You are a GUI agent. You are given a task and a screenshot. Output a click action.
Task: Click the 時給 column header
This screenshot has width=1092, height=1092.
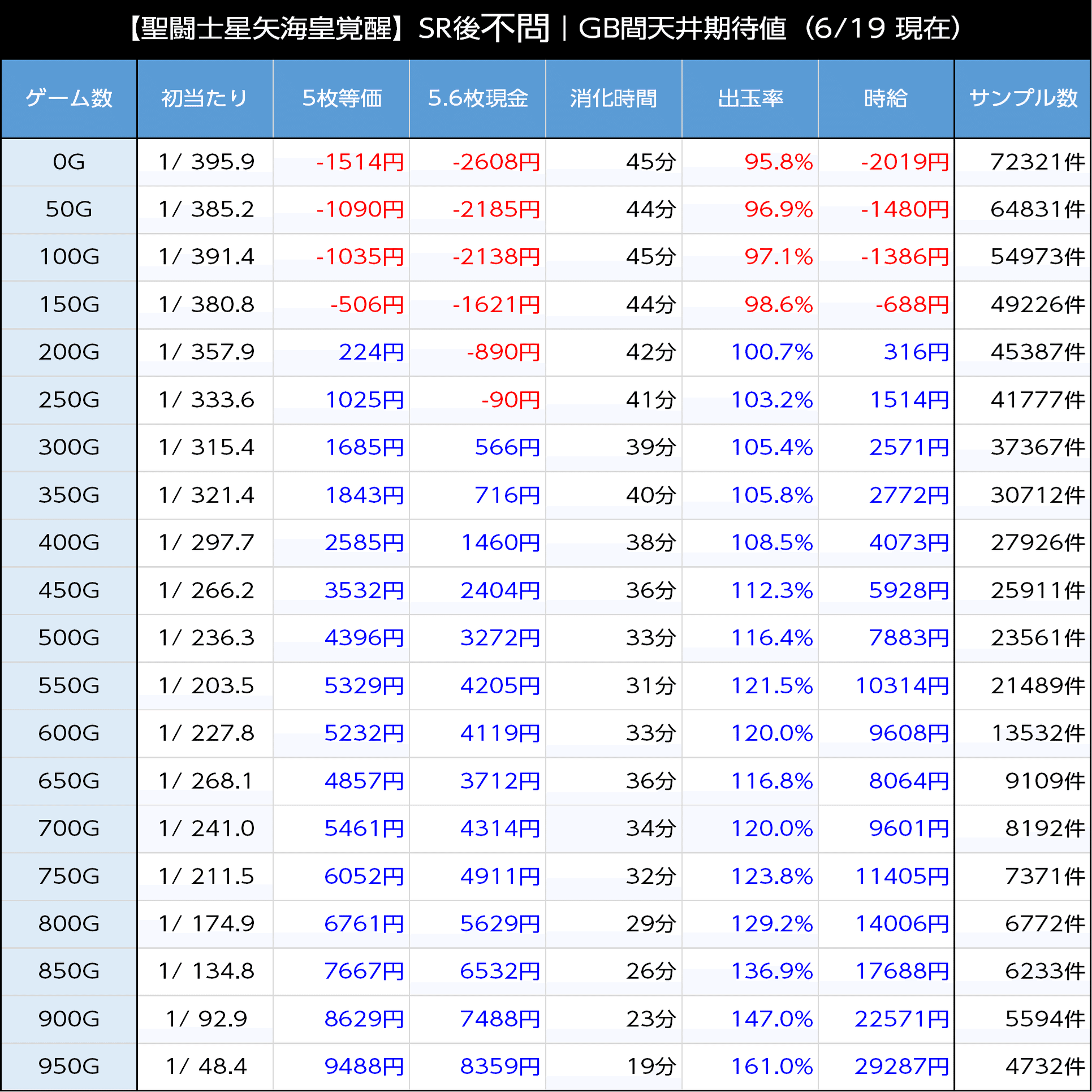coord(886,98)
